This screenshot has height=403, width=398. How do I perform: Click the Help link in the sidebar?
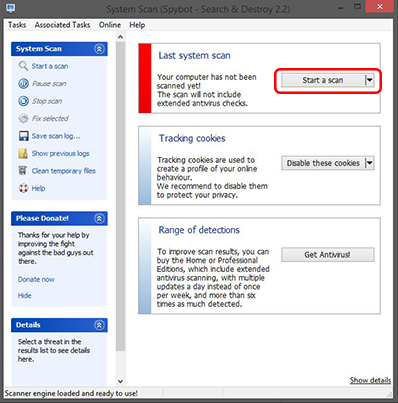pos(38,188)
